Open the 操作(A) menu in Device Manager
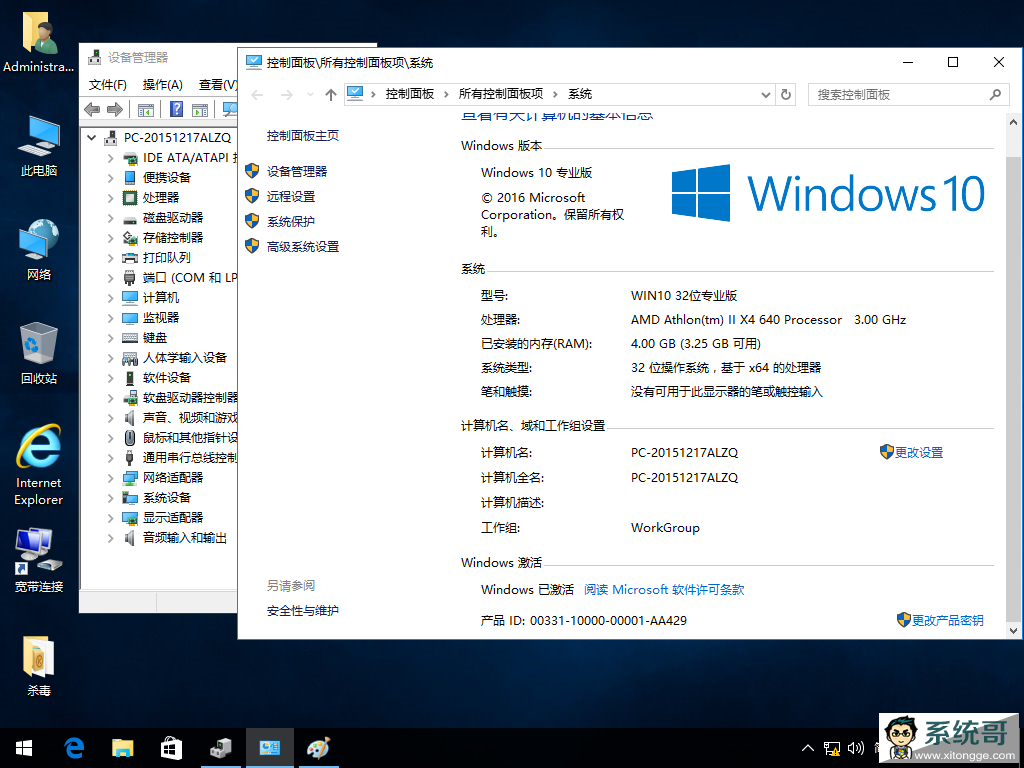The image size is (1024, 768). click(x=163, y=85)
